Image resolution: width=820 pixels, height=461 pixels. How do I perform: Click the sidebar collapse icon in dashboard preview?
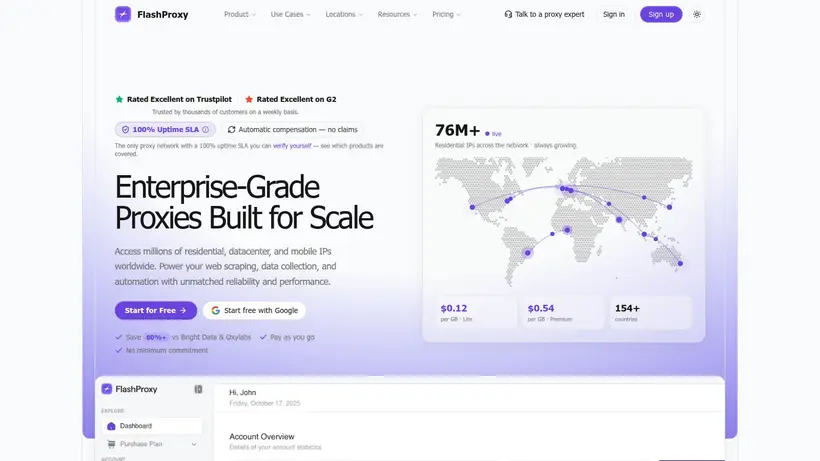click(198, 389)
